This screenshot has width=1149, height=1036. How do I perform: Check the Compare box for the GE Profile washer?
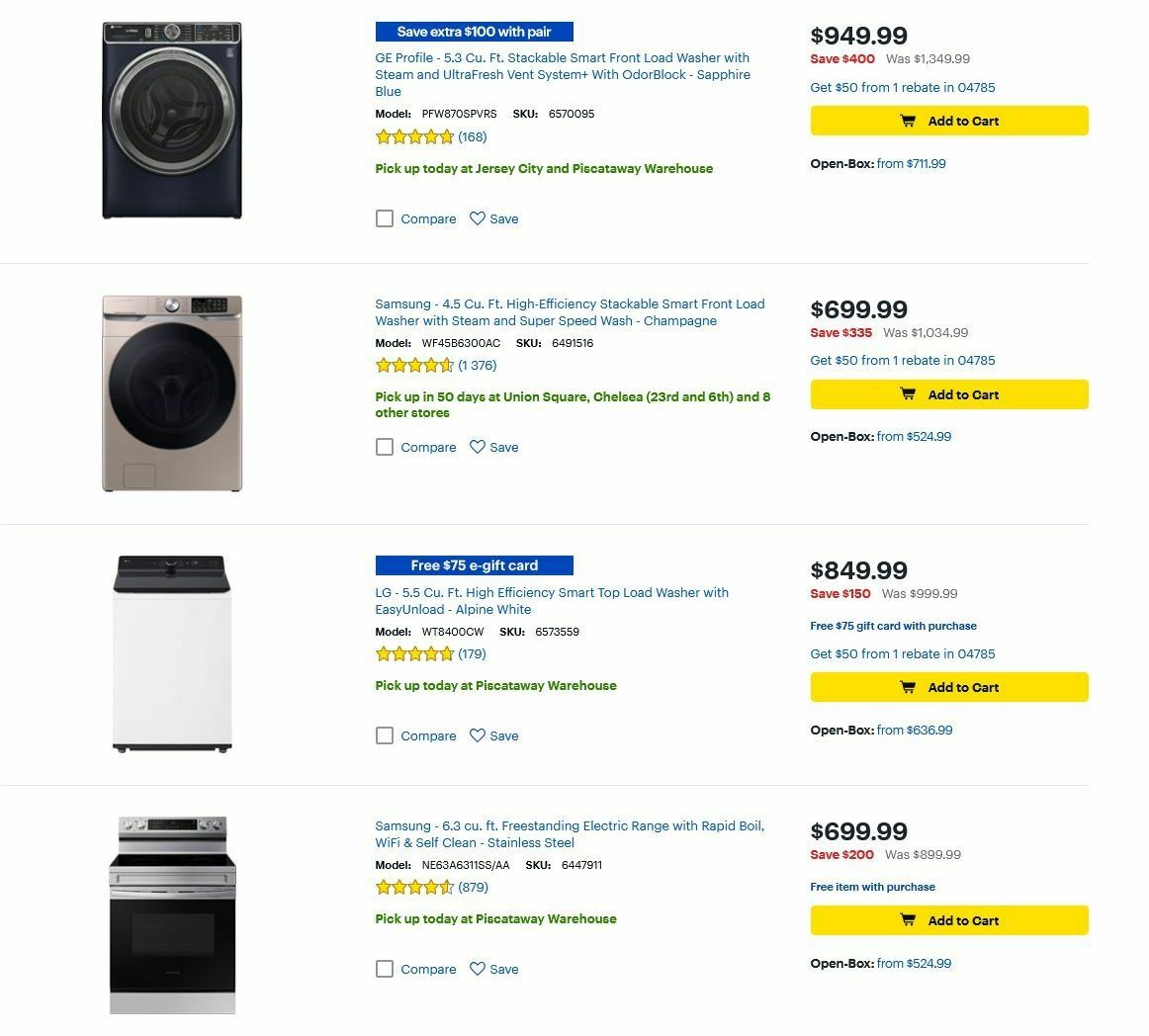coord(384,218)
